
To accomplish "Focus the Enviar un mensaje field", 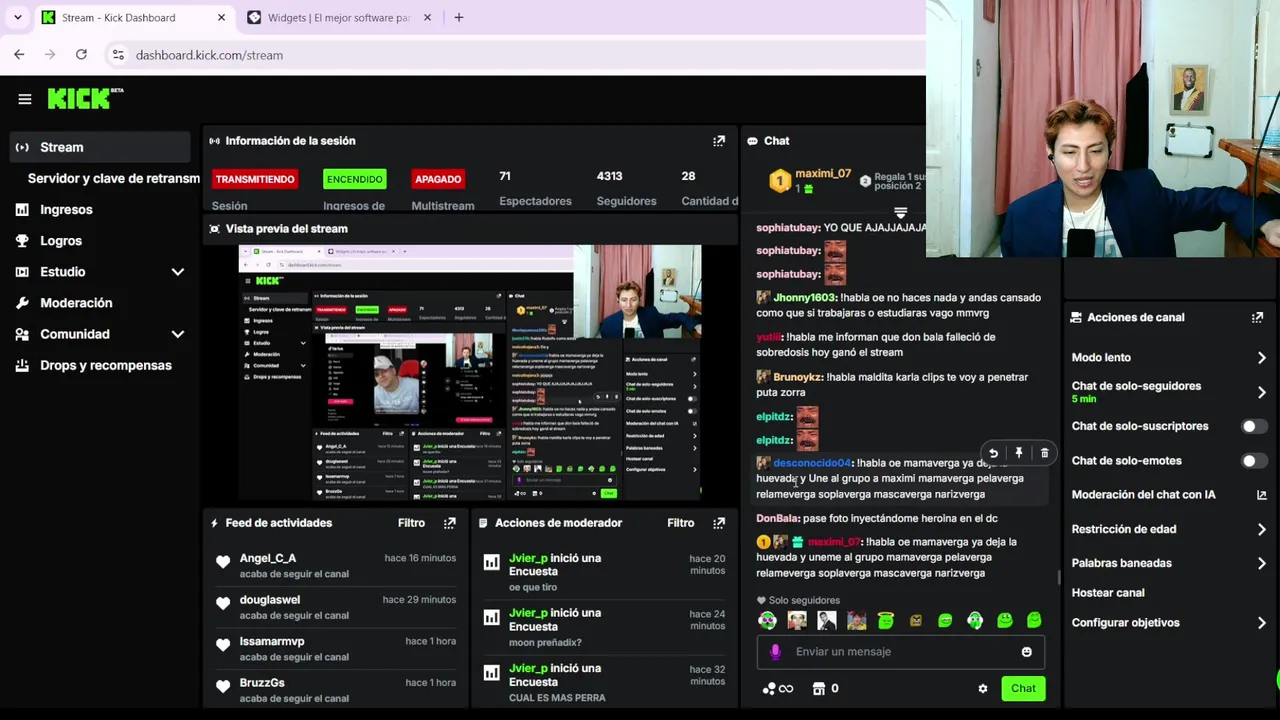I will pyautogui.click(x=902, y=652).
